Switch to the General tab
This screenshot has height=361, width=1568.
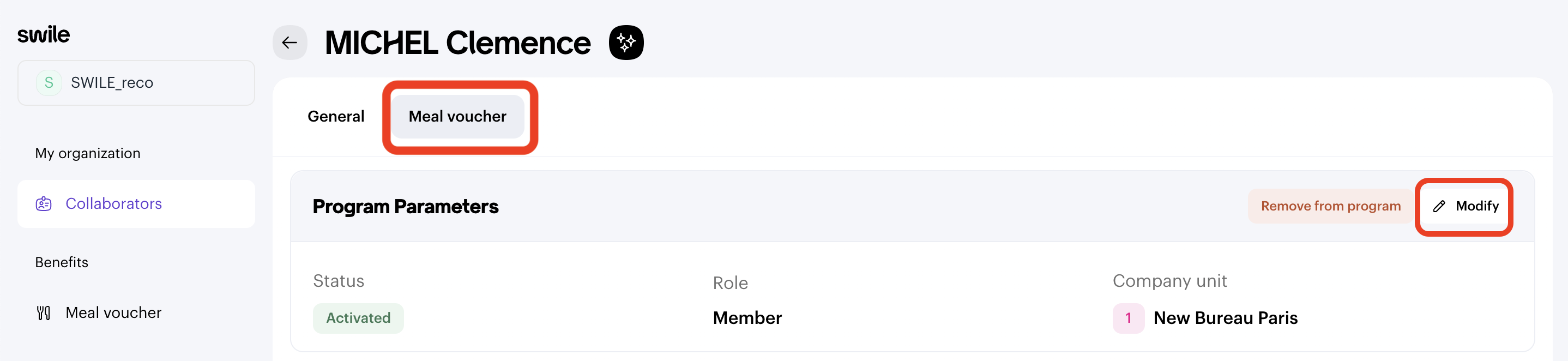click(336, 116)
